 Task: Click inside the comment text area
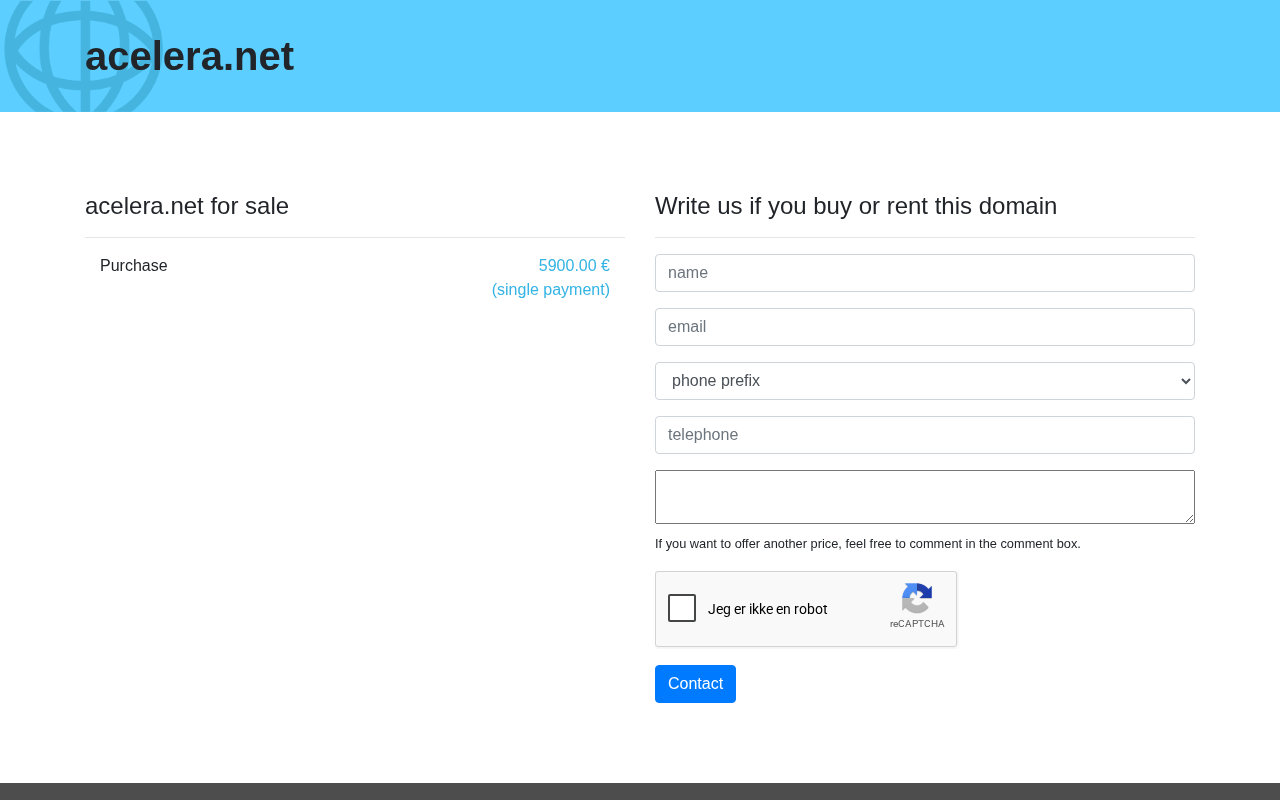tap(925, 497)
